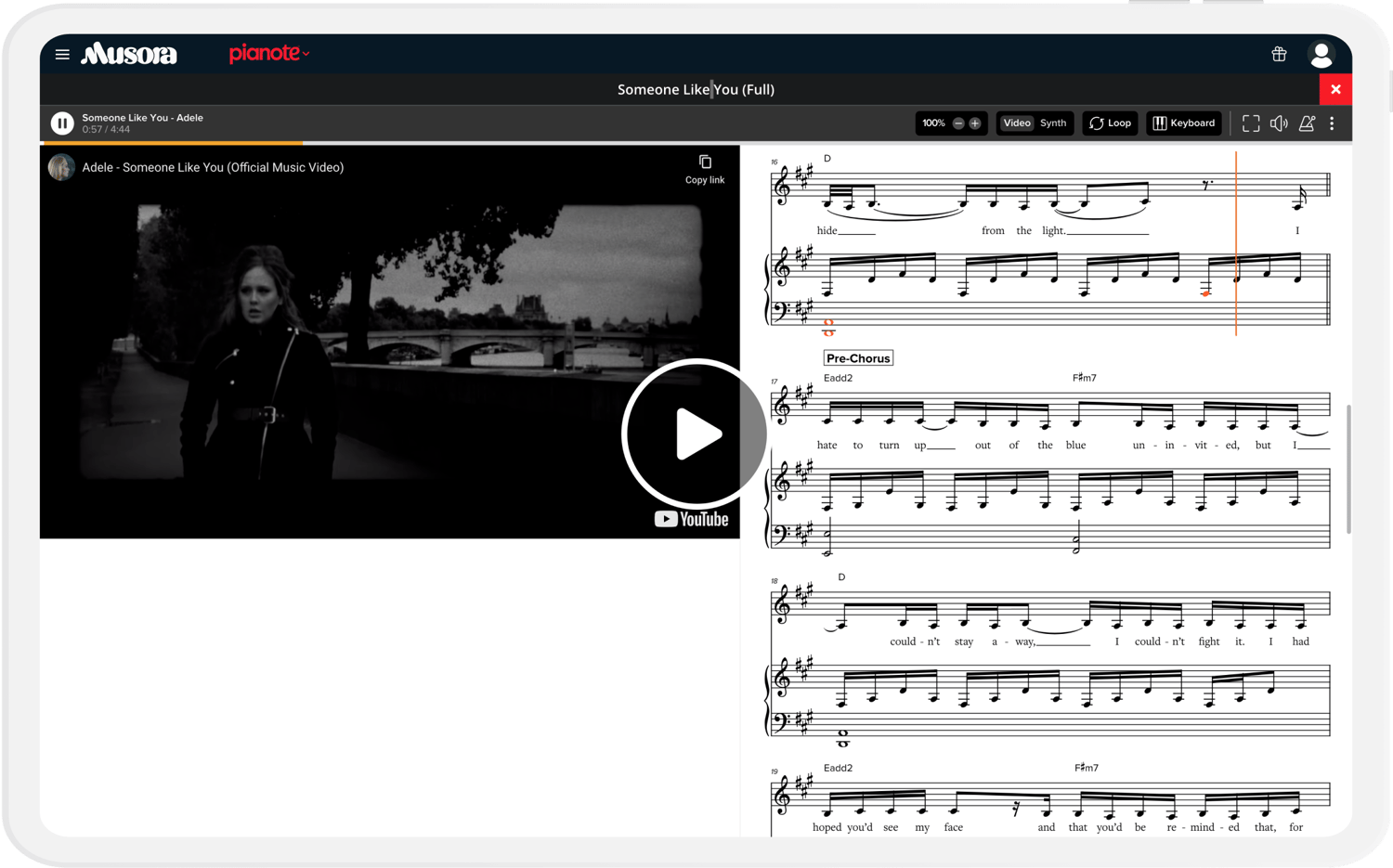Open the volume control

(1279, 123)
